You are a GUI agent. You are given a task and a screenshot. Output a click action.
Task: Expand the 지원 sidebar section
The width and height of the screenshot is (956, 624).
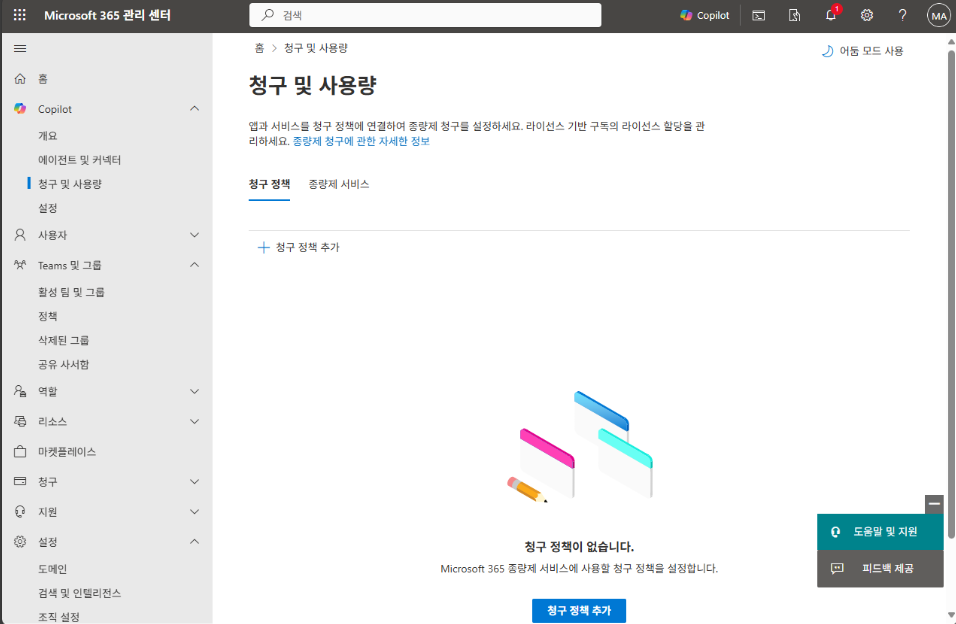pyautogui.click(x=194, y=512)
